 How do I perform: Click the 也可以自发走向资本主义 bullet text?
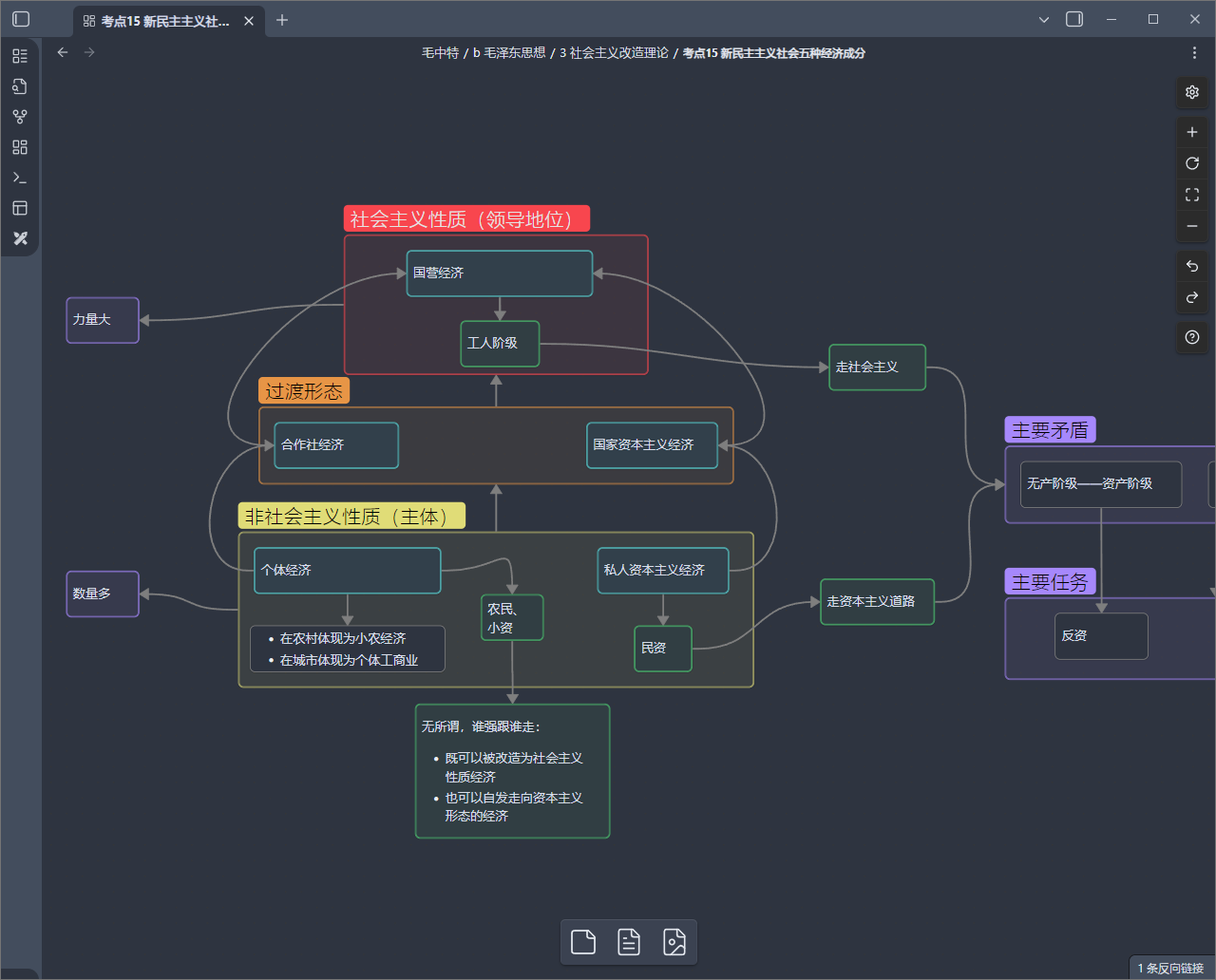click(x=513, y=807)
